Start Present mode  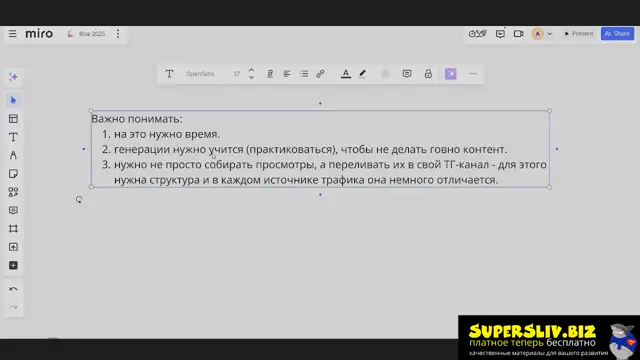(x=579, y=33)
